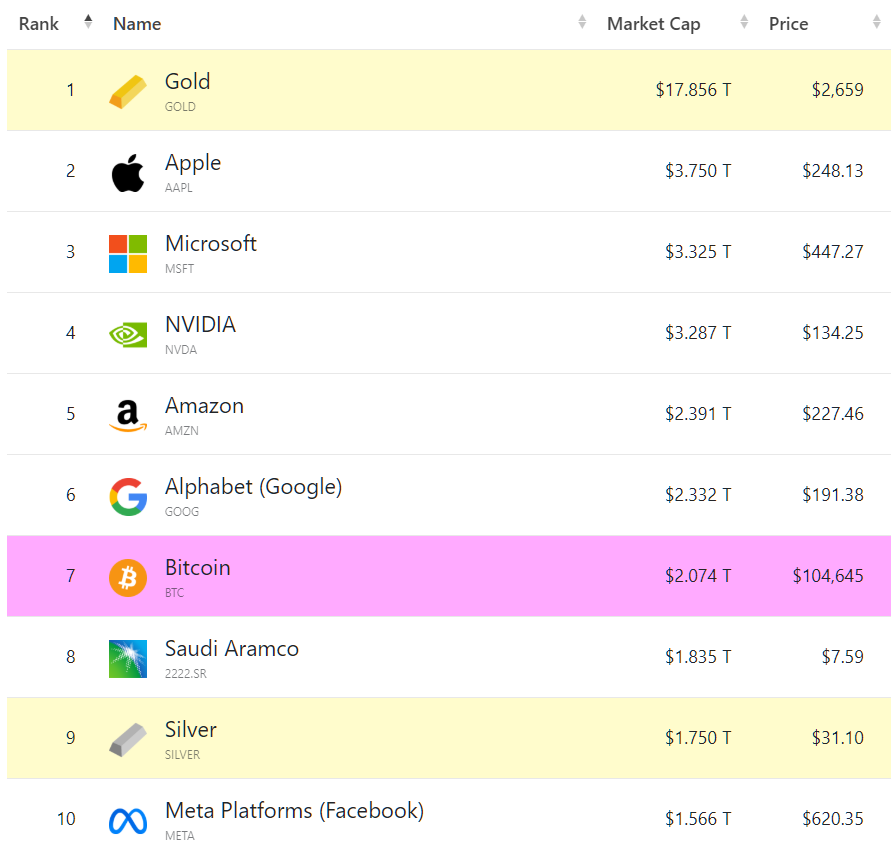Select Apple market cap $3.750 T

point(698,171)
